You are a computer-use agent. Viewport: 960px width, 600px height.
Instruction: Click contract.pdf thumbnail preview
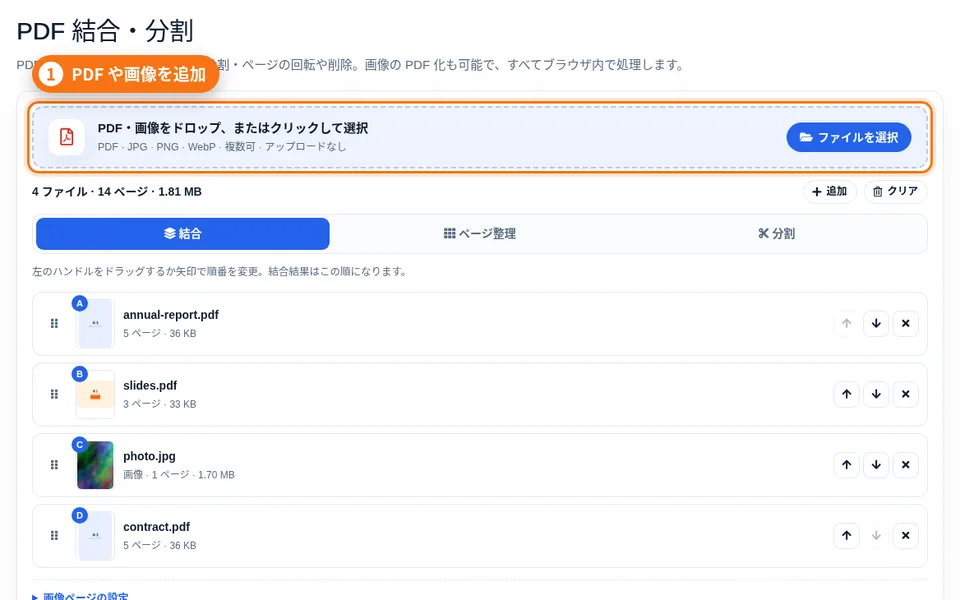[x=96, y=536]
